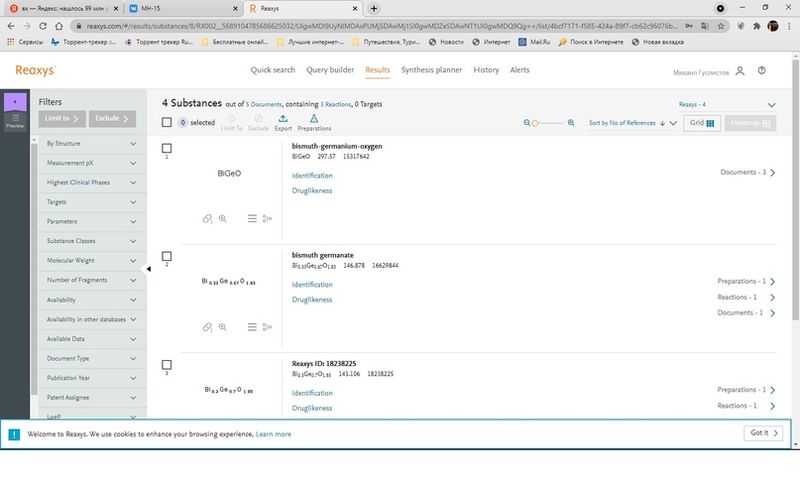Toggle the select-all checkbox
The image size is (800, 481).
pos(167,123)
